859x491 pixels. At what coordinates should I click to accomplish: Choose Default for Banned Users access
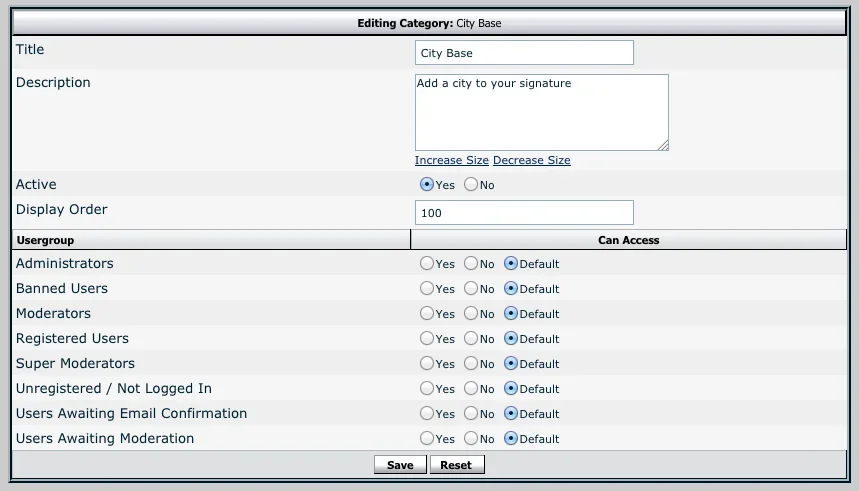pyautogui.click(x=511, y=289)
